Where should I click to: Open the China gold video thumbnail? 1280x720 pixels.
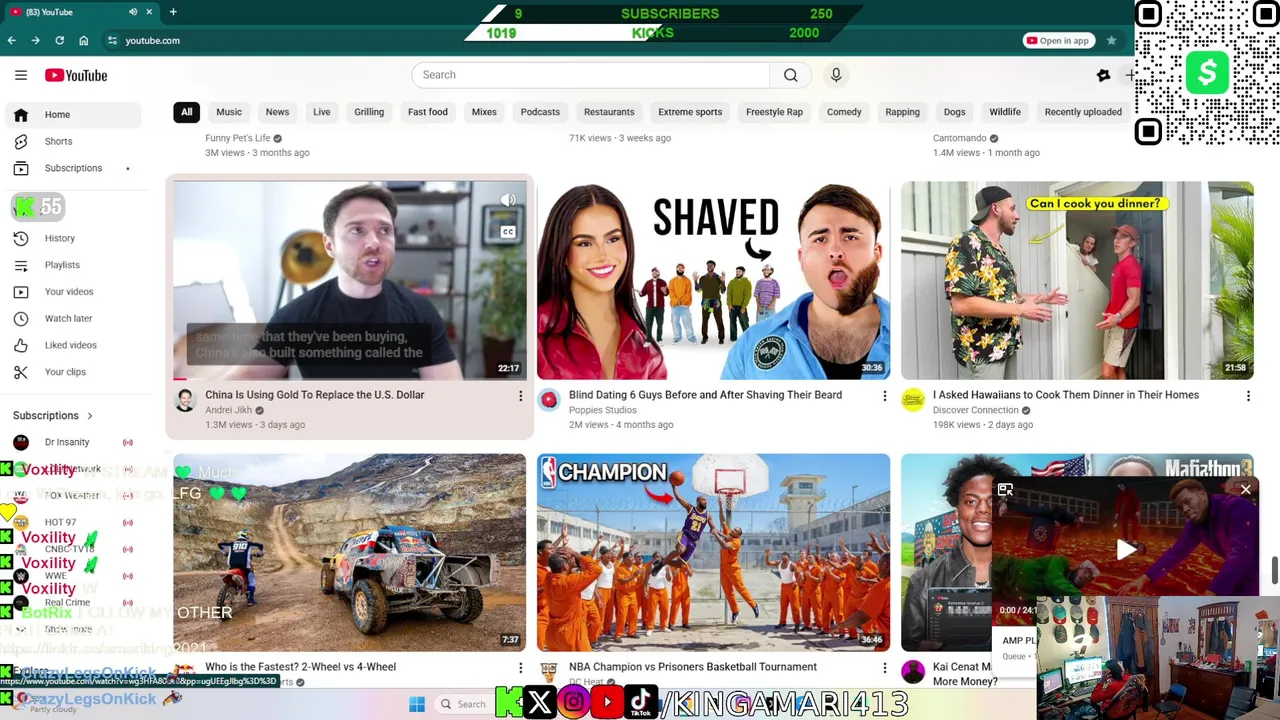tap(349, 280)
